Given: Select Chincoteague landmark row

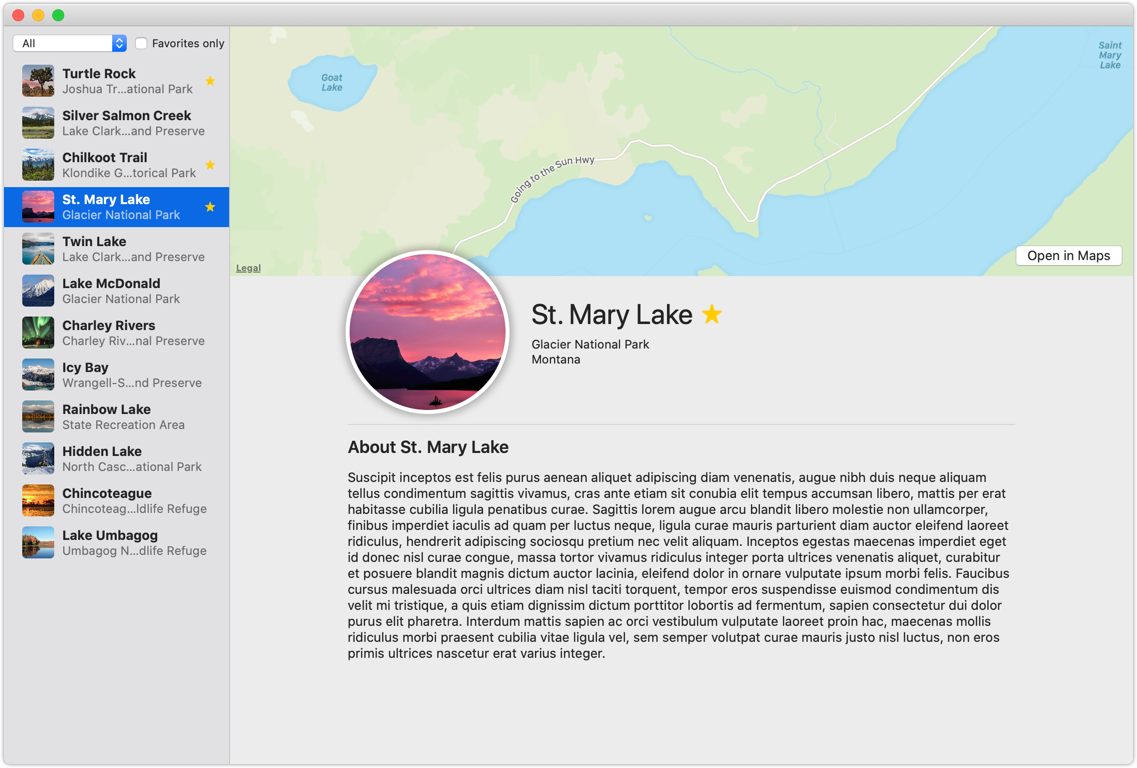Looking at the screenshot, I should [116, 501].
